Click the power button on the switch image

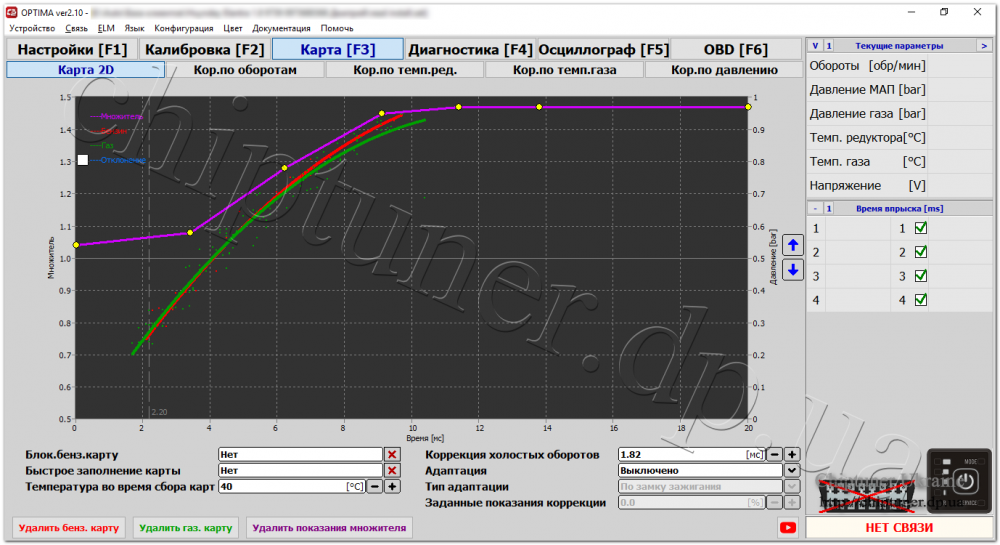pos(965,481)
